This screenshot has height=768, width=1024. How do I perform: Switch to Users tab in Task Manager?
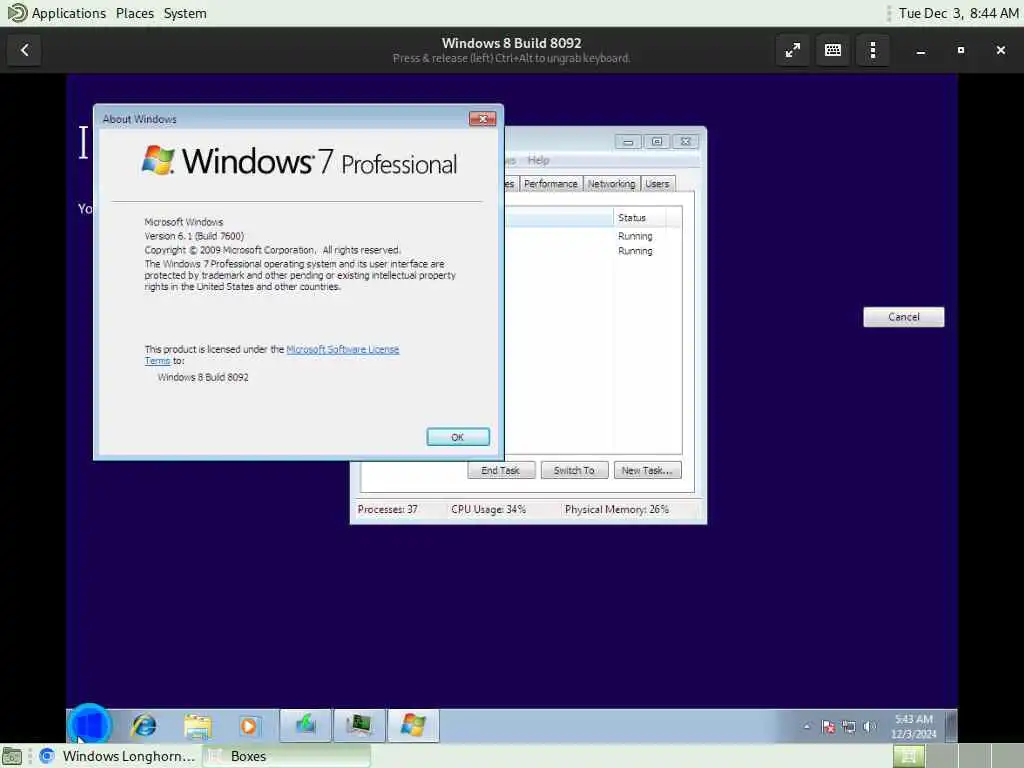pos(658,184)
